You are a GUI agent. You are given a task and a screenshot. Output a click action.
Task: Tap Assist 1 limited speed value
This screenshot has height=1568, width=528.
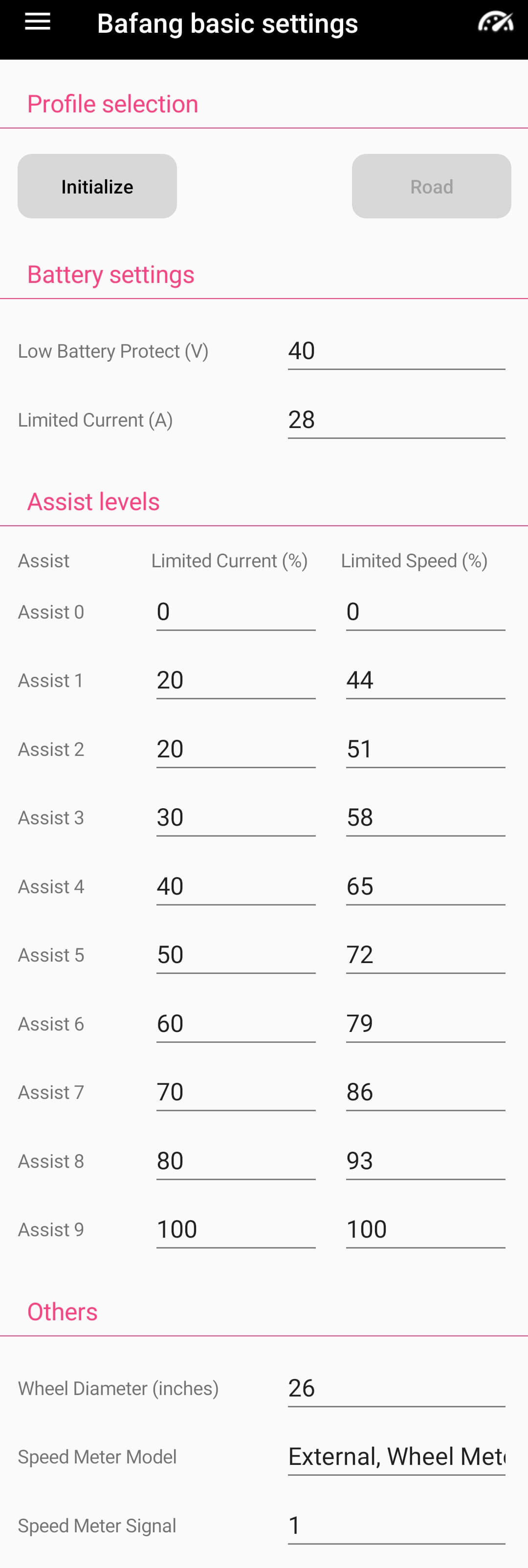[x=425, y=680]
